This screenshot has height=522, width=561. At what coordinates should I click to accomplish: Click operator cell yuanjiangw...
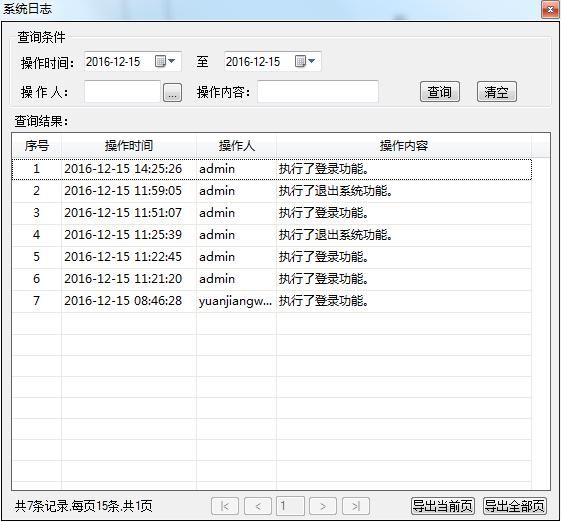pos(235,301)
